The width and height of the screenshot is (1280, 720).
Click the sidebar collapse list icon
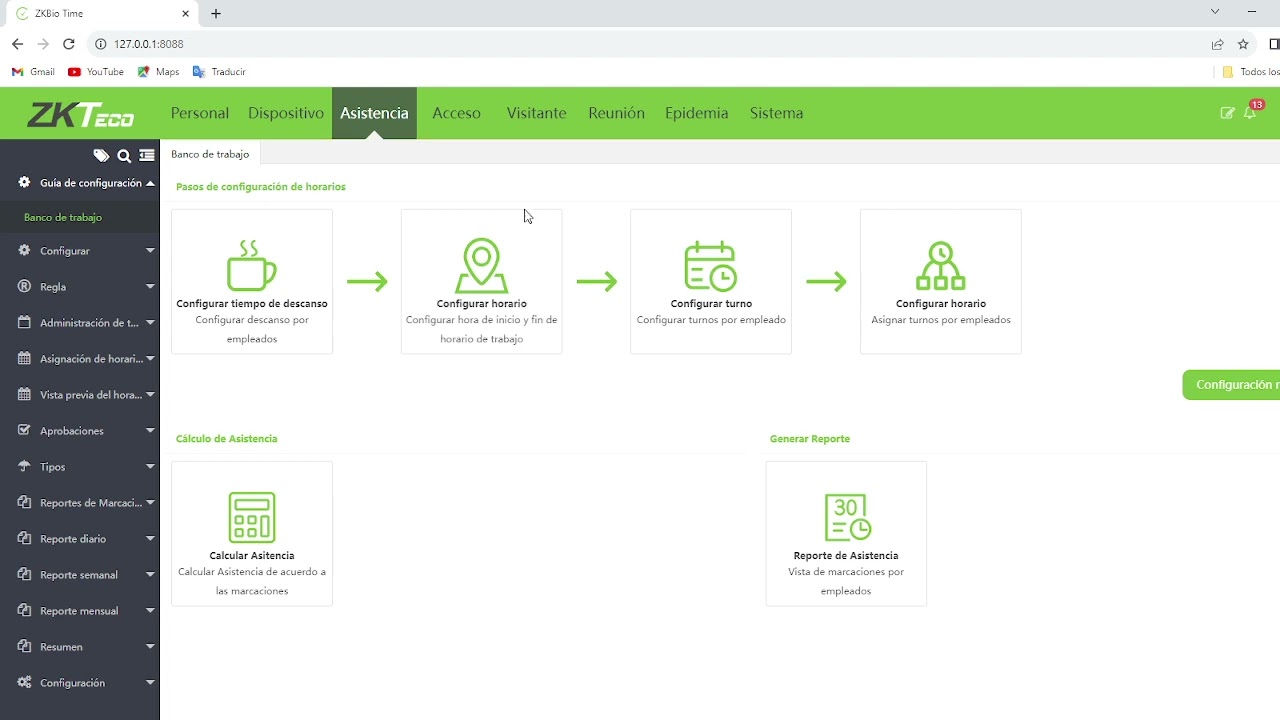(x=147, y=155)
